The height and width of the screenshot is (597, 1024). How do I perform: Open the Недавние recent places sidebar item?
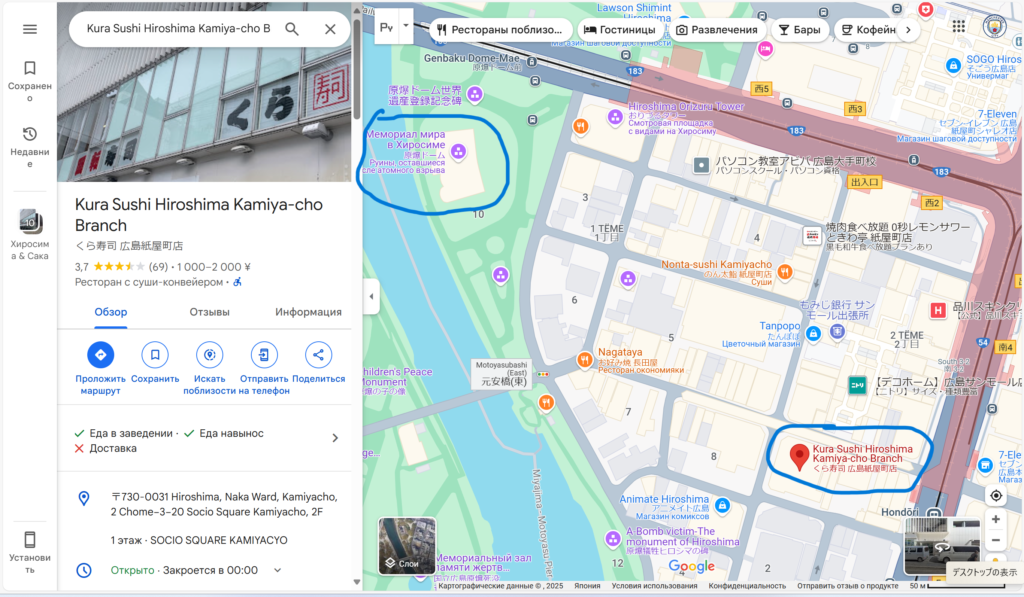pyautogui.click(x=30, y=148)
